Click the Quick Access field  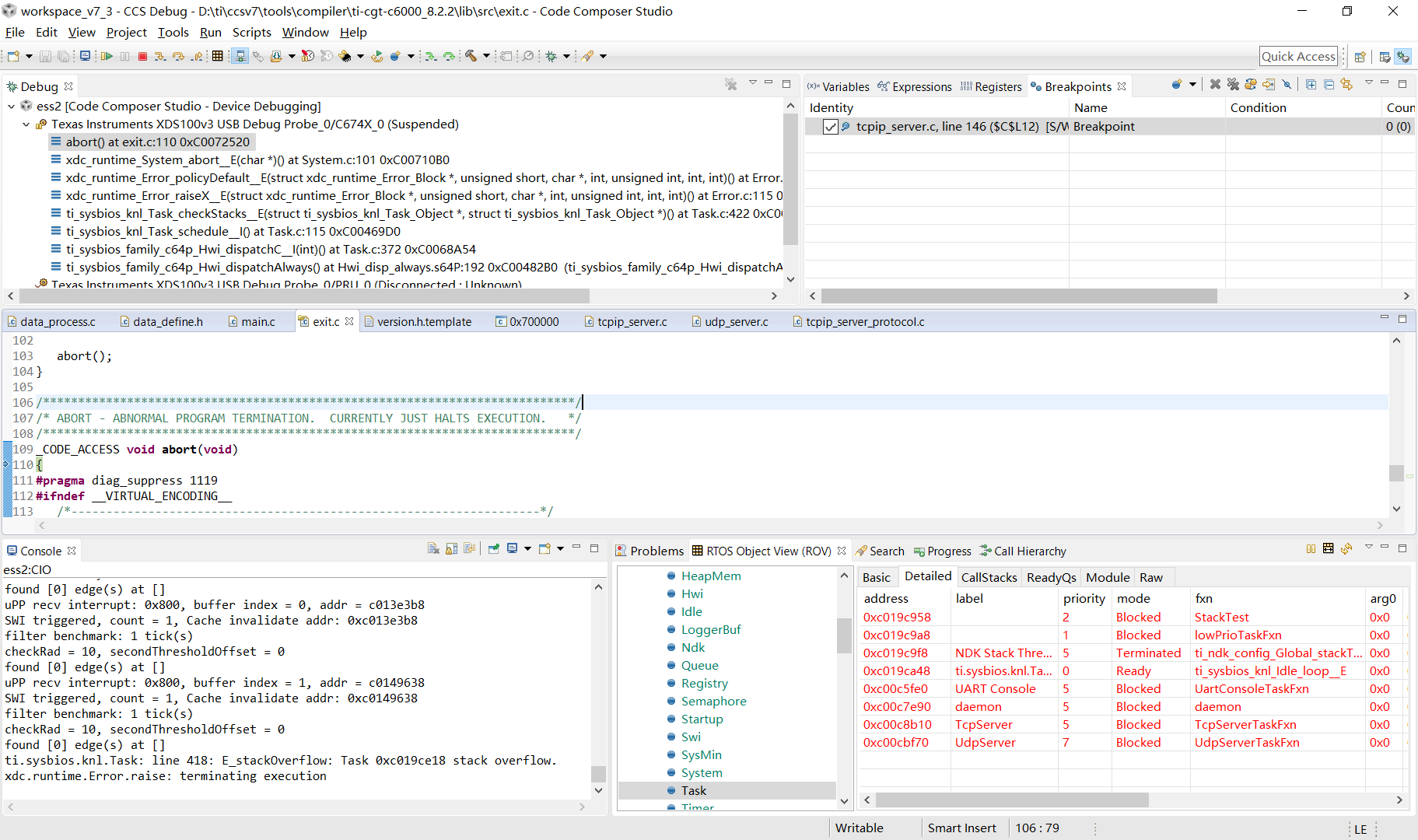(1298, 56)
